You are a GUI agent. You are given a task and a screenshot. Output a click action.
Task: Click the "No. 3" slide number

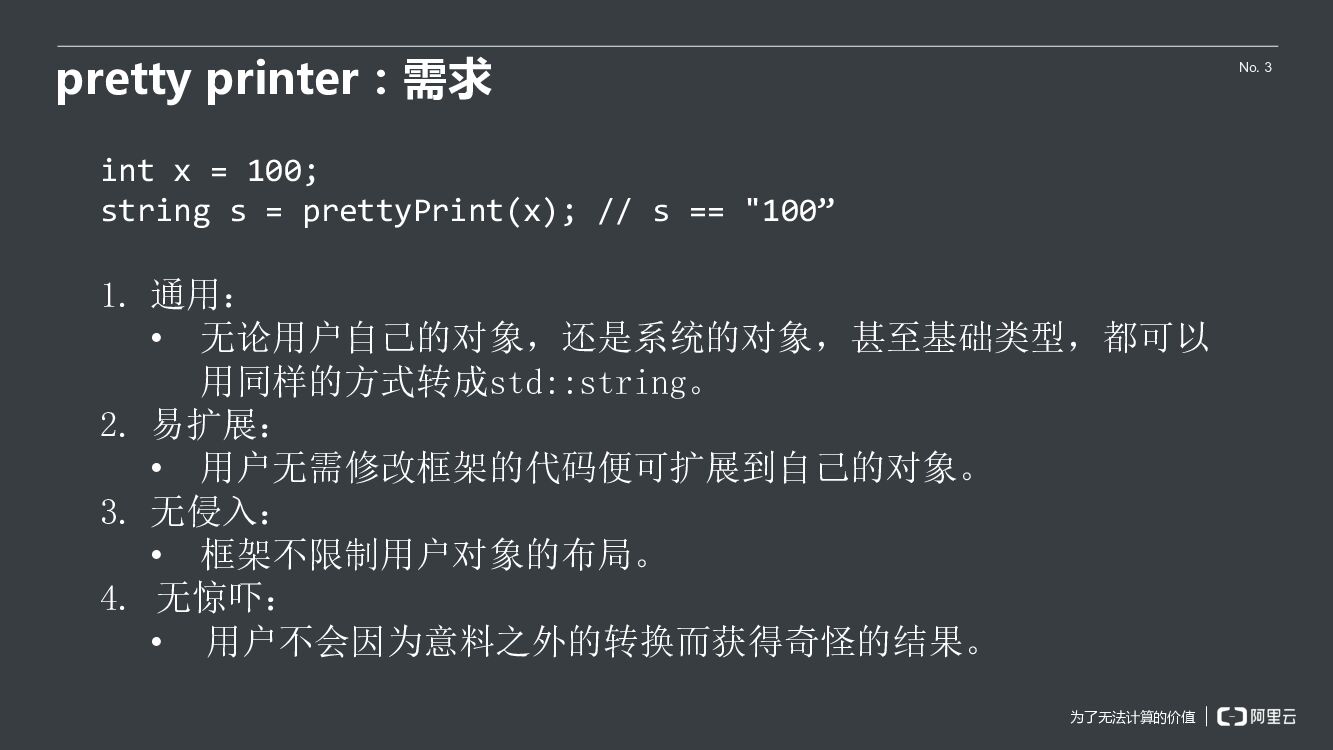[x=1255, y=67]
